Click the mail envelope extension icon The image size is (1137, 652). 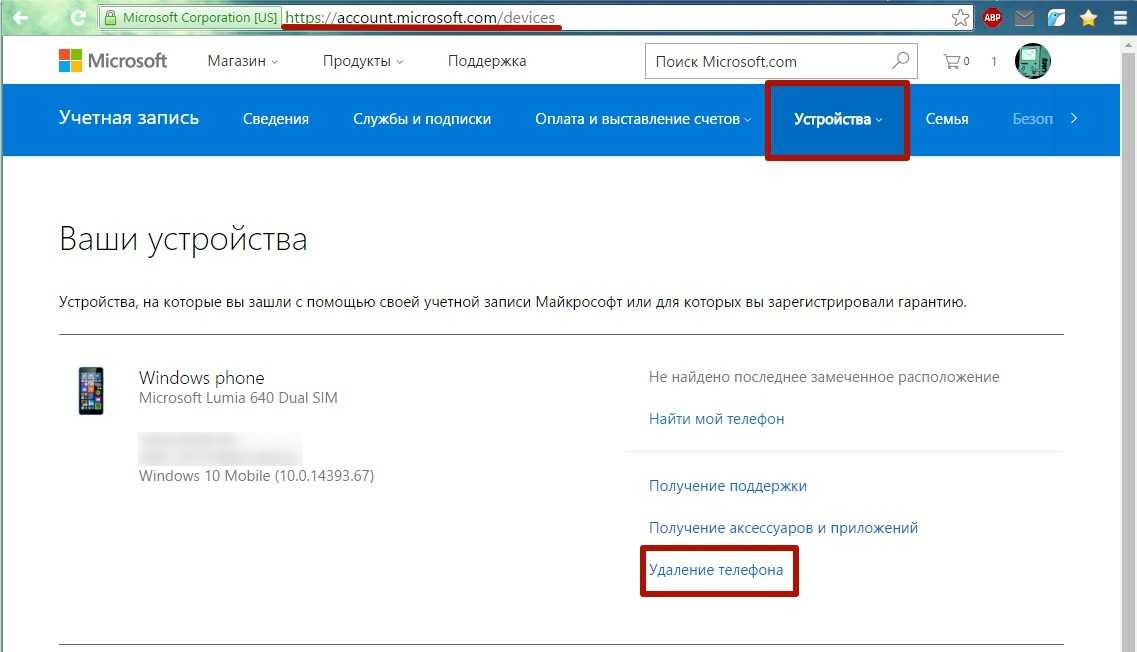[1023, 18]
